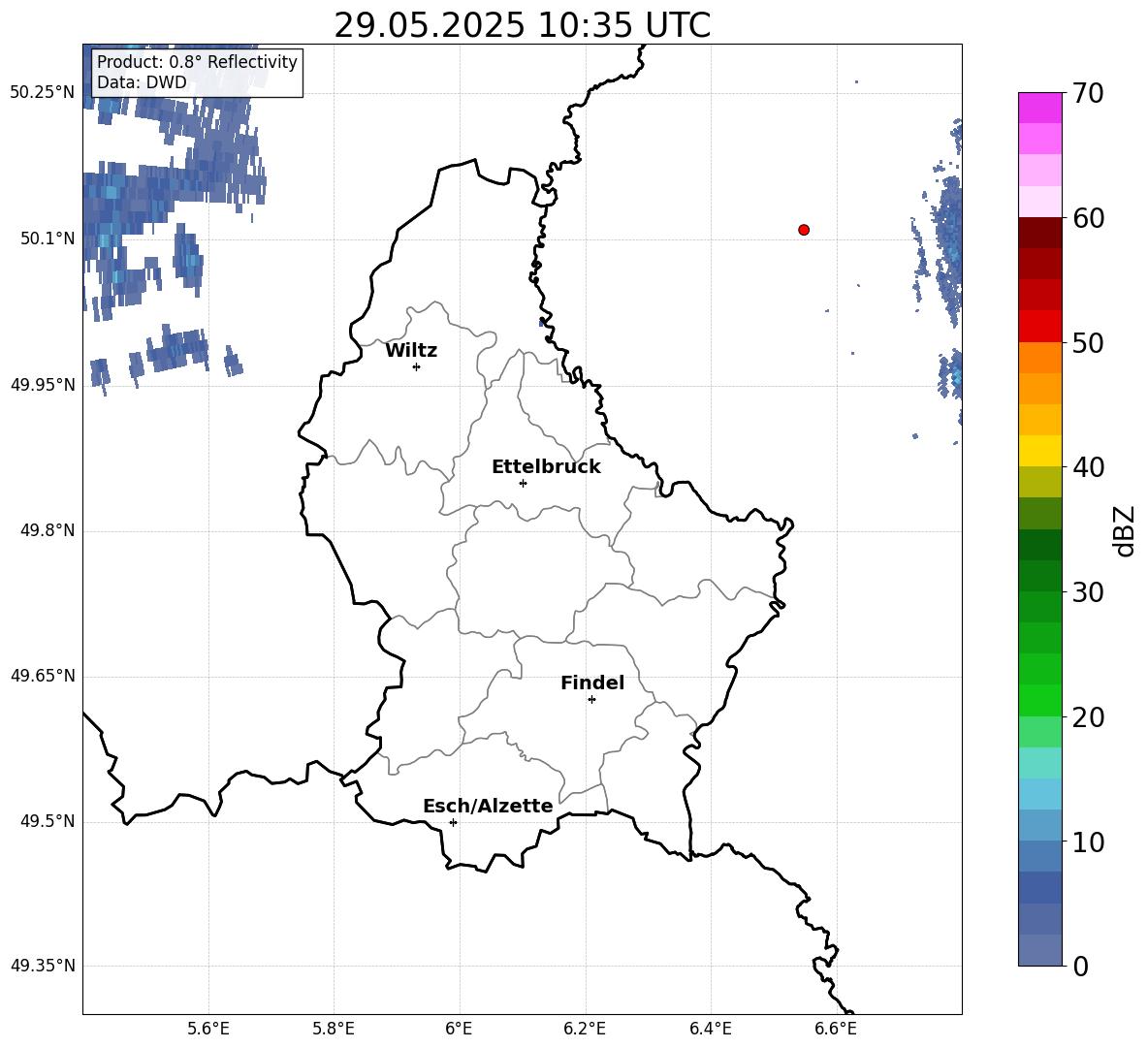
Task: Click the 50.1°N latitude label
Action: point(48,238)
